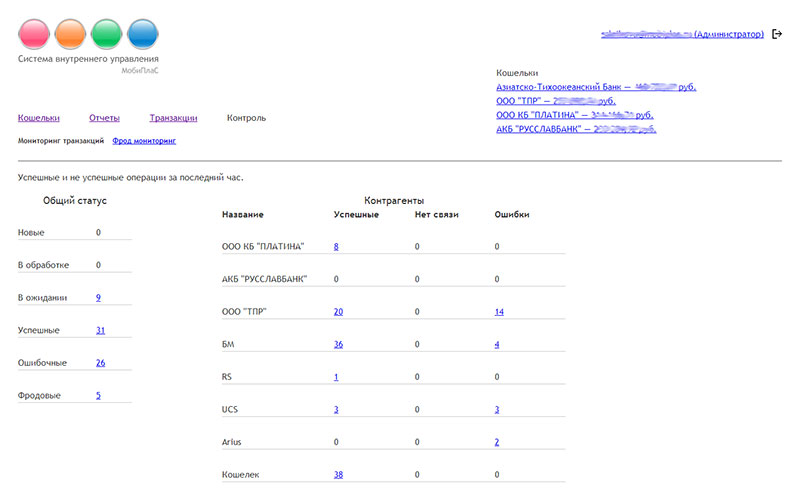800x500 pixels.
Task: View 38 successful Кошелек operations
Action: click(338, 475)
